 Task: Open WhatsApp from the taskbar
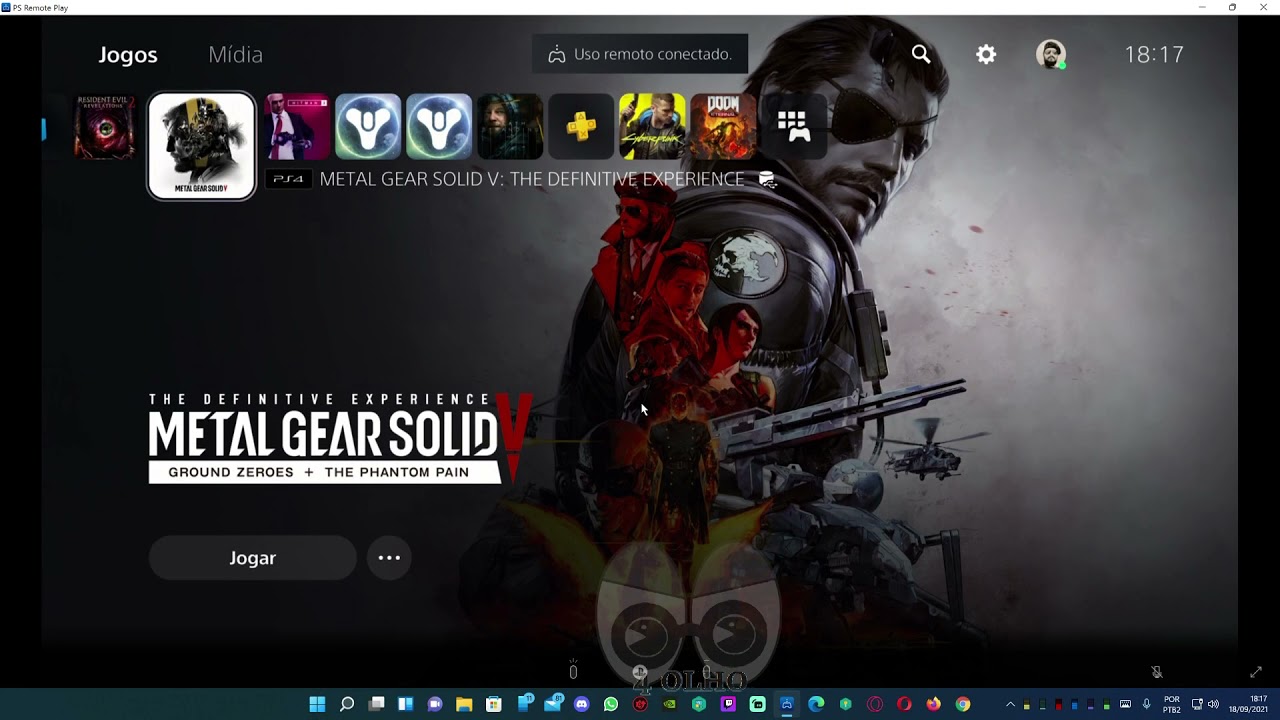[x=611, y=704]
